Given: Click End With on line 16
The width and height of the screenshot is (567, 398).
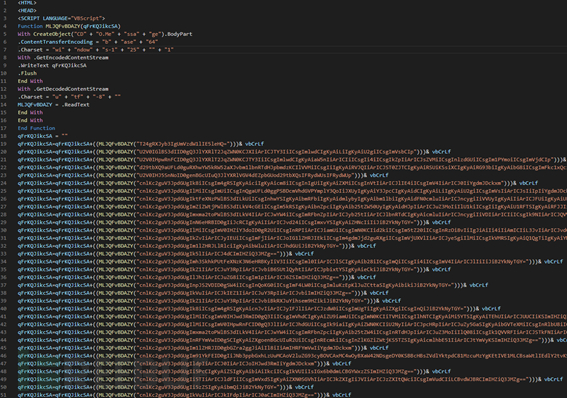Looking at the screenshot, I should 30,120.
